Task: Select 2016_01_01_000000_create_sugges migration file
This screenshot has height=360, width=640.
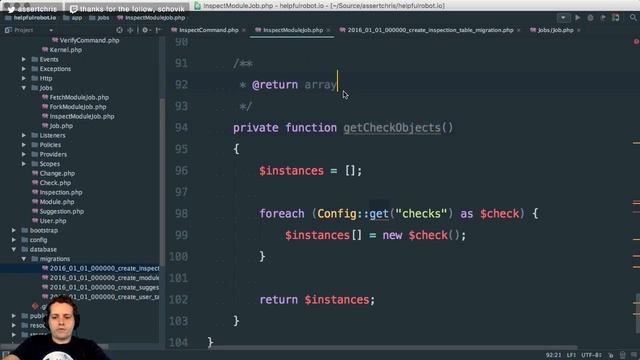Action: [x=101, y=287]
